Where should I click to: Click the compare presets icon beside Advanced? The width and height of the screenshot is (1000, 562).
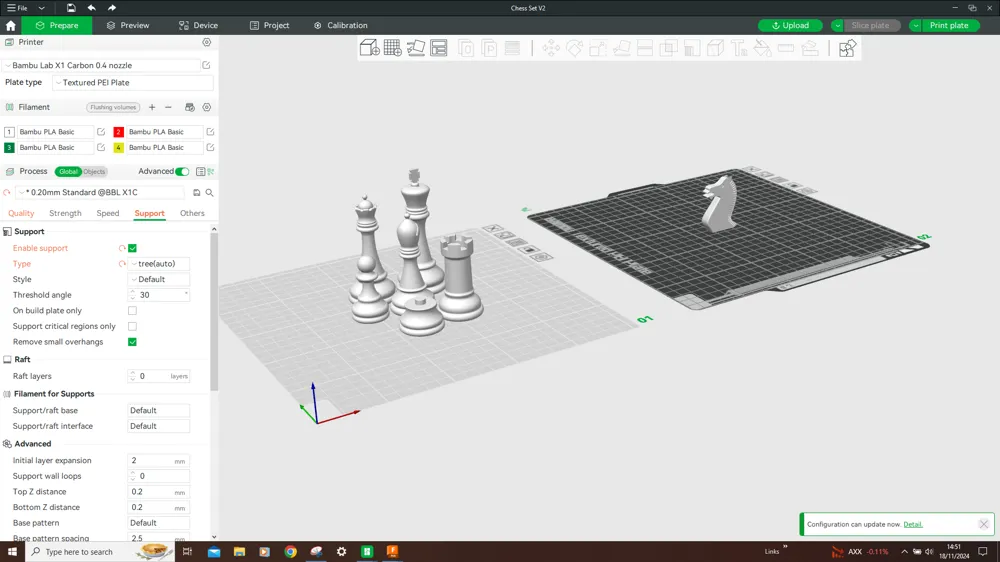pos(210,171)
